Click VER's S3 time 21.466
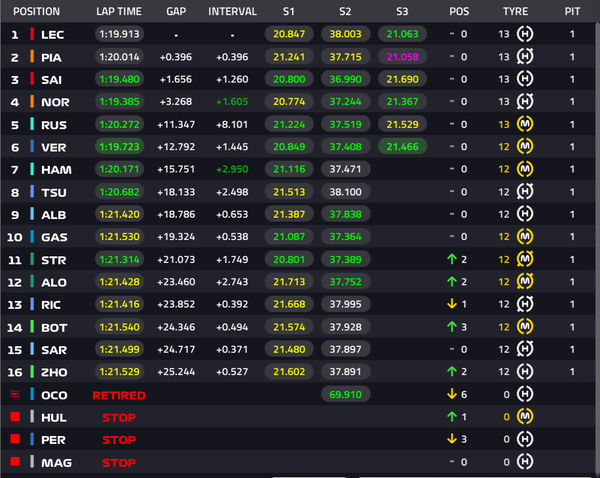Screen dimensions: 600x478 click(x=402, y=147)
